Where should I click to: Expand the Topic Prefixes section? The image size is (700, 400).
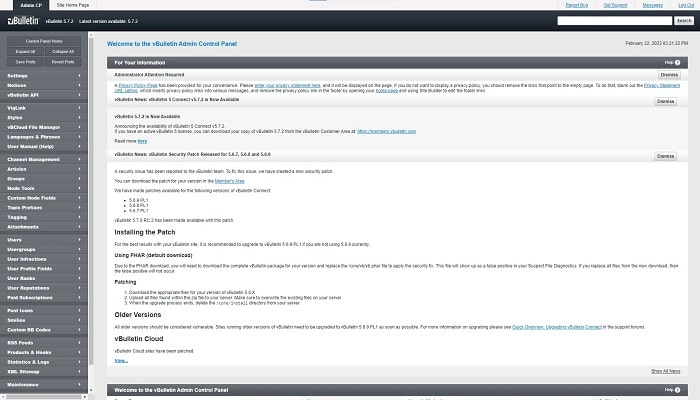pos(44,208)
